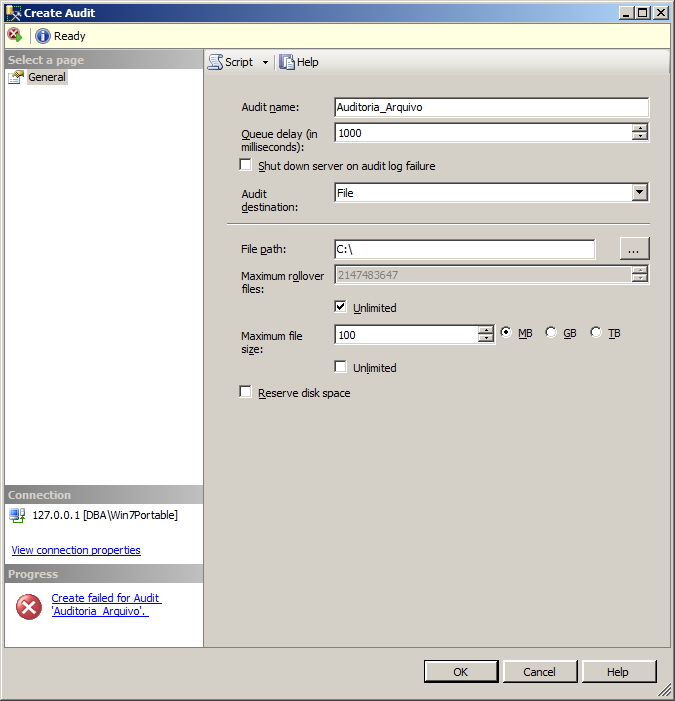Open the Create failed for Audit link
675x701 pixels.
point(106,604)
